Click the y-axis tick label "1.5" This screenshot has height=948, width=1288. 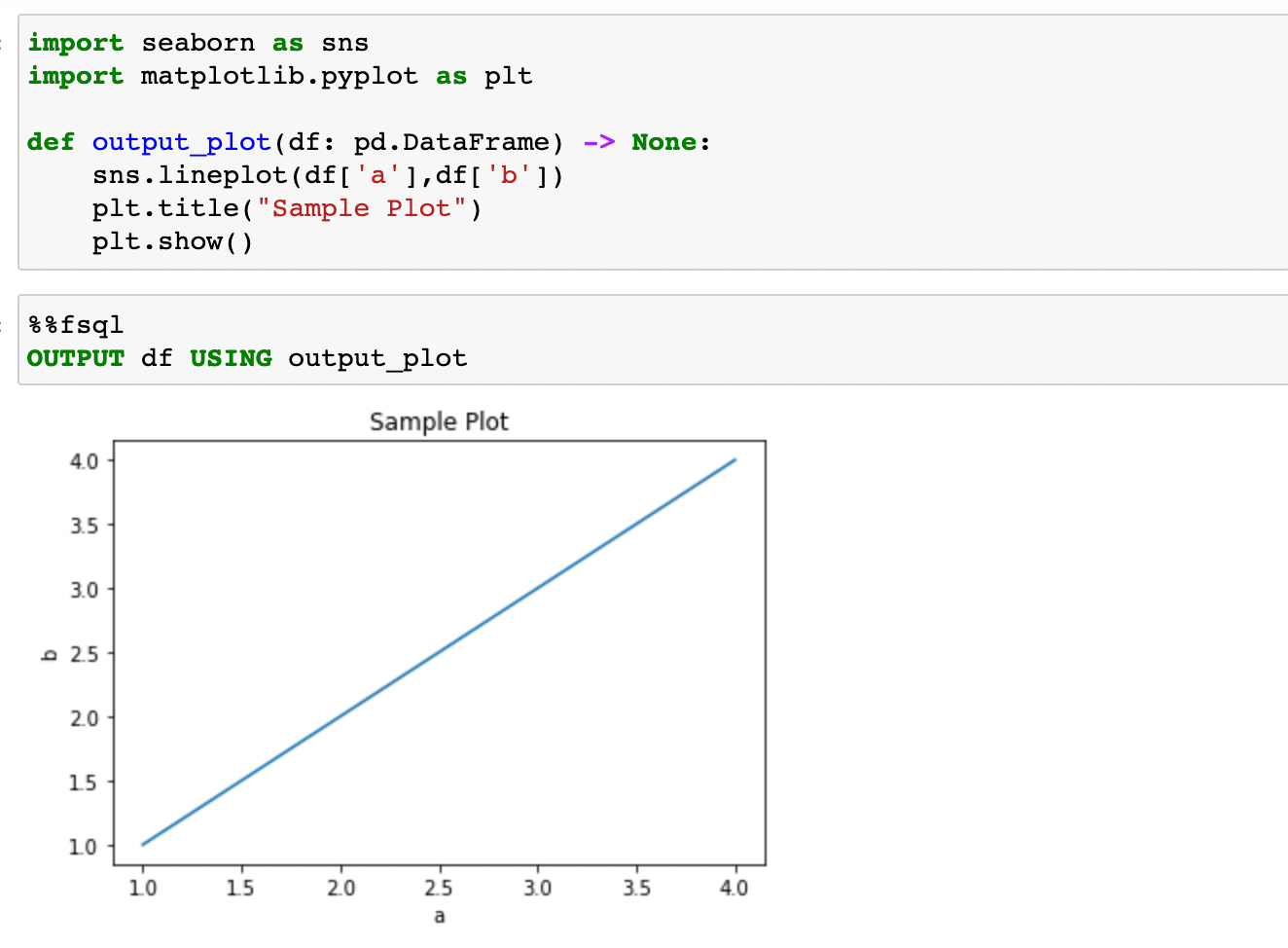84,783
